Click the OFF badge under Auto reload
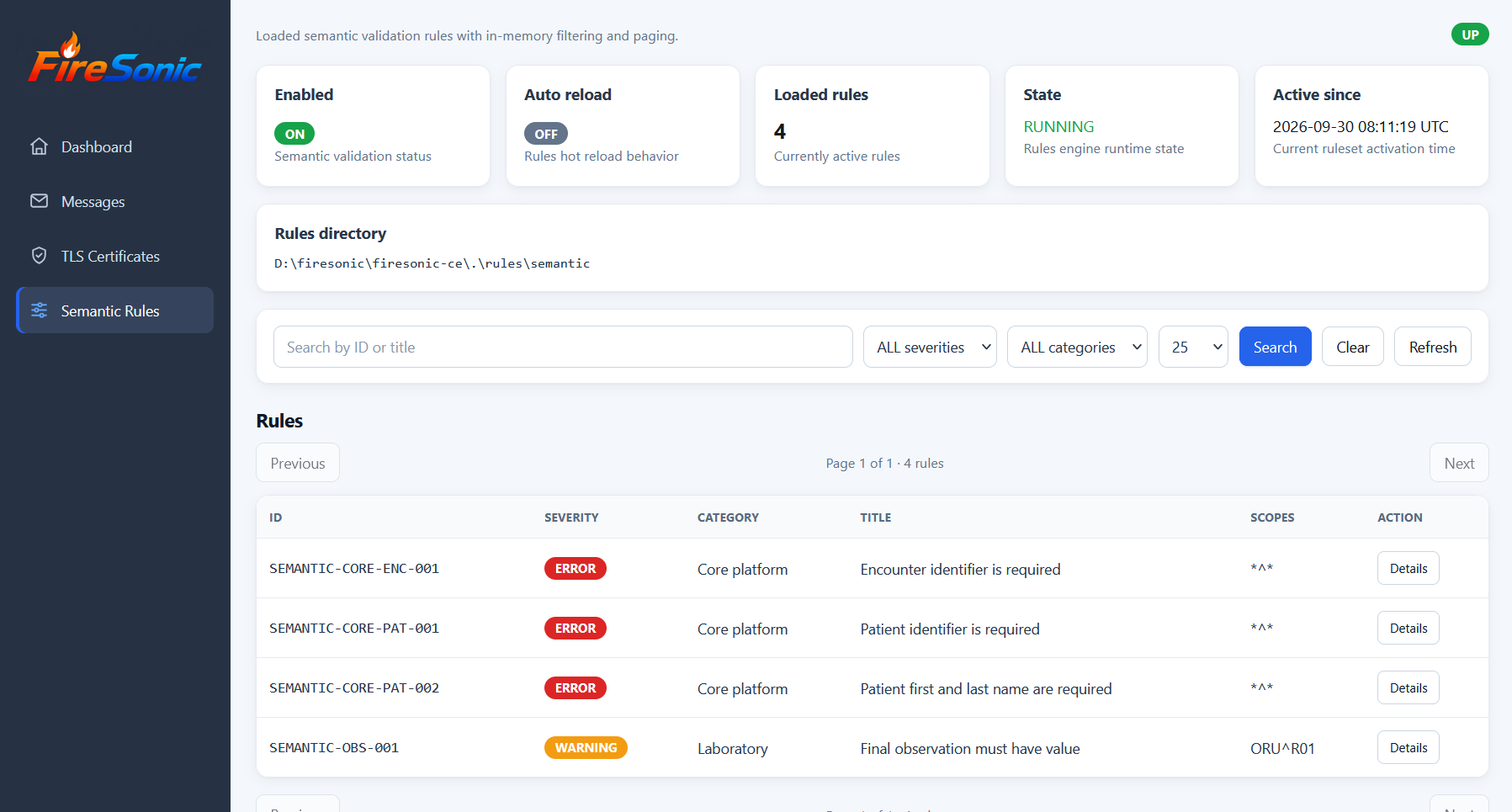This screenshot has height=812, width=1512. 546,134
